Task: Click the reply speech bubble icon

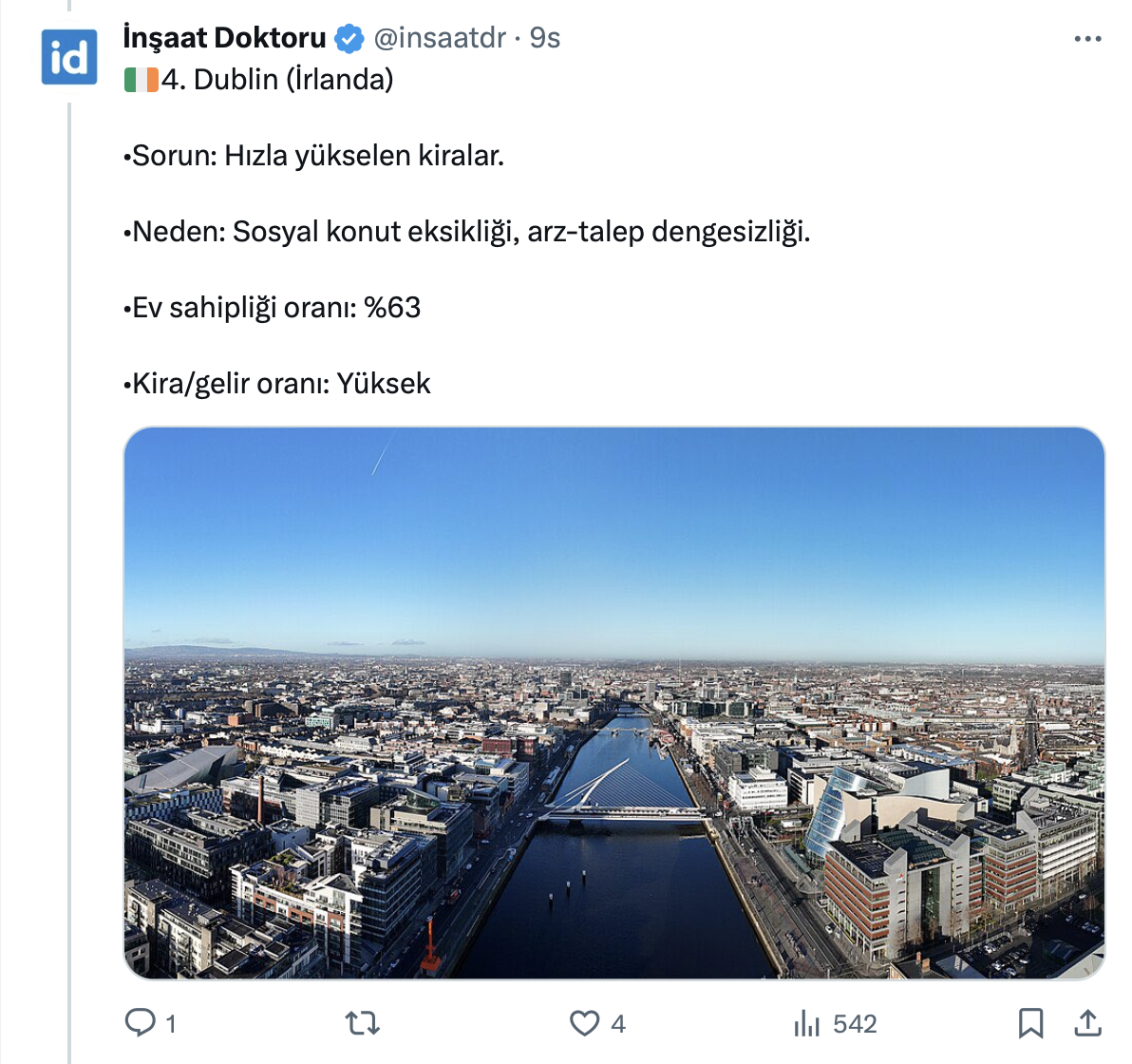Action: [141, 1023]
